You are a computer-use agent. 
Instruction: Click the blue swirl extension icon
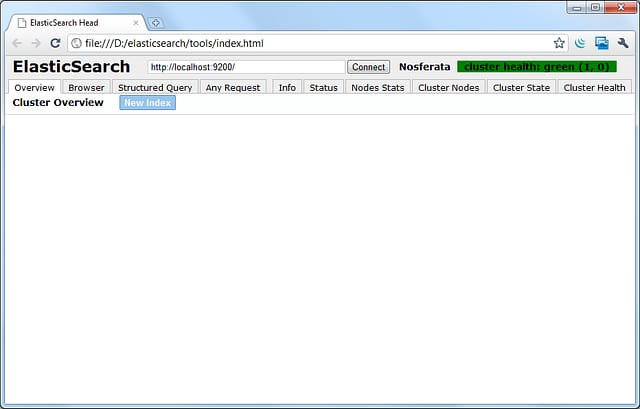[x=580, y=43]
